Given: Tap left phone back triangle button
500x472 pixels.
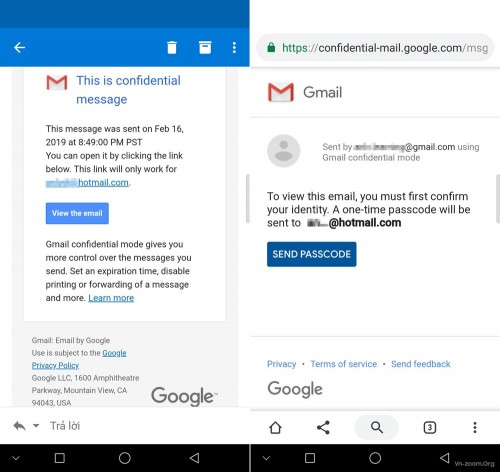Looking at the screenshot, I should point(194,458).
